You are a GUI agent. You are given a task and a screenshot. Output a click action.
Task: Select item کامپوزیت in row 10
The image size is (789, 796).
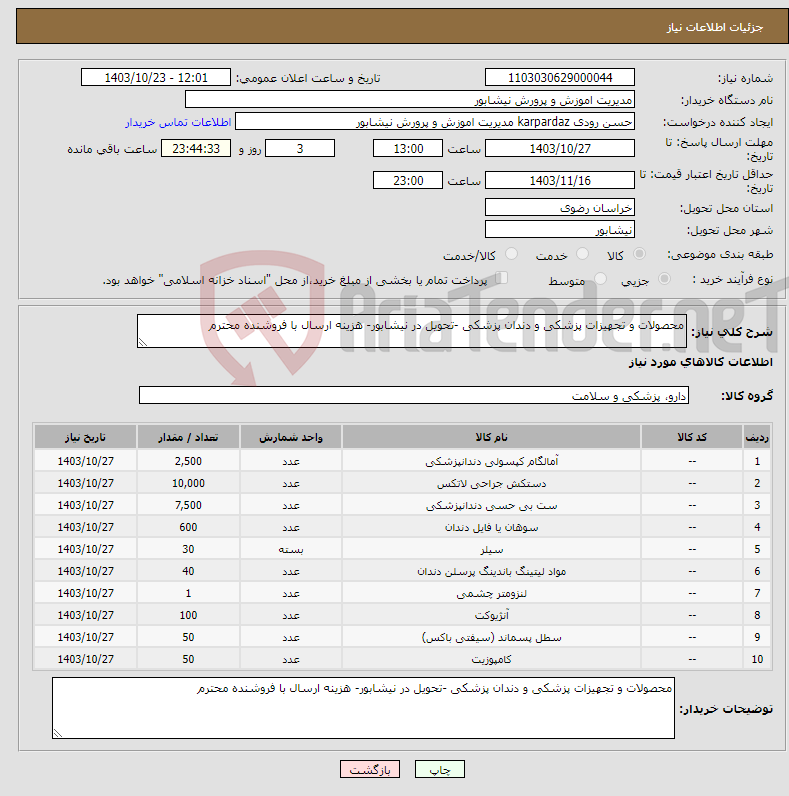point(491,659)
